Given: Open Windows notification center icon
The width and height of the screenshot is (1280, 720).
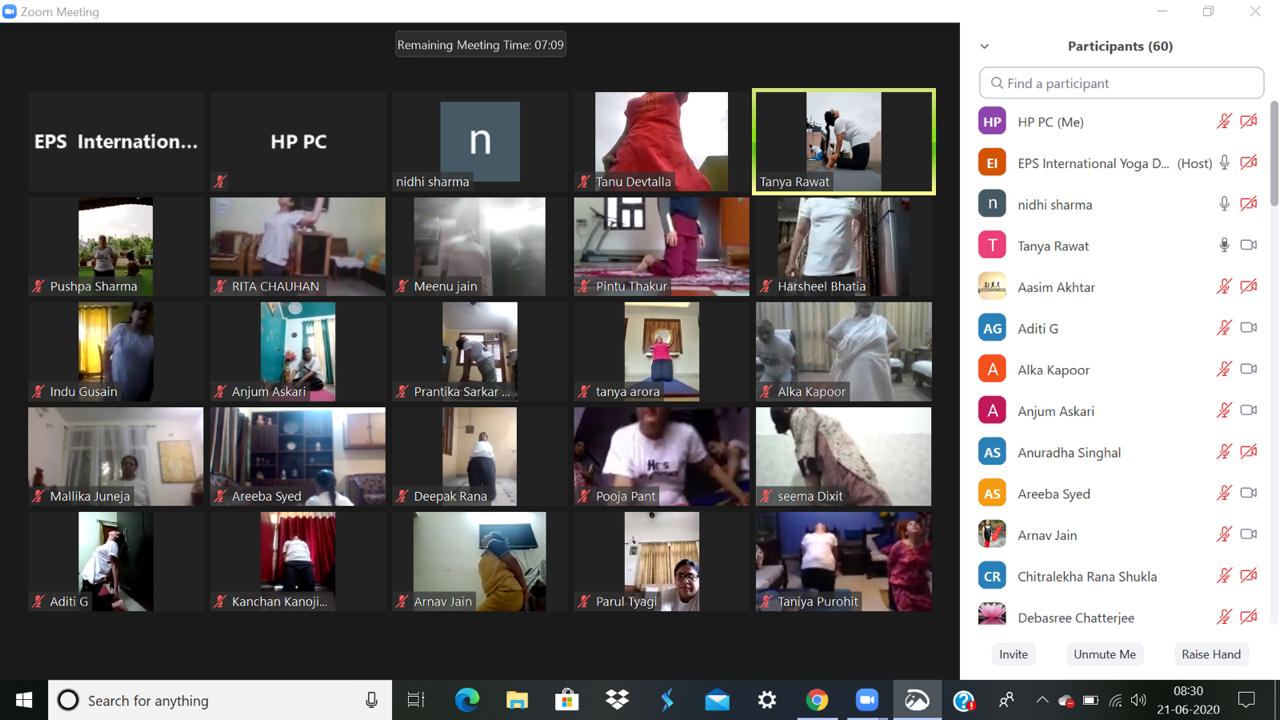Looking at the screenshot, I should [1246, 700].
